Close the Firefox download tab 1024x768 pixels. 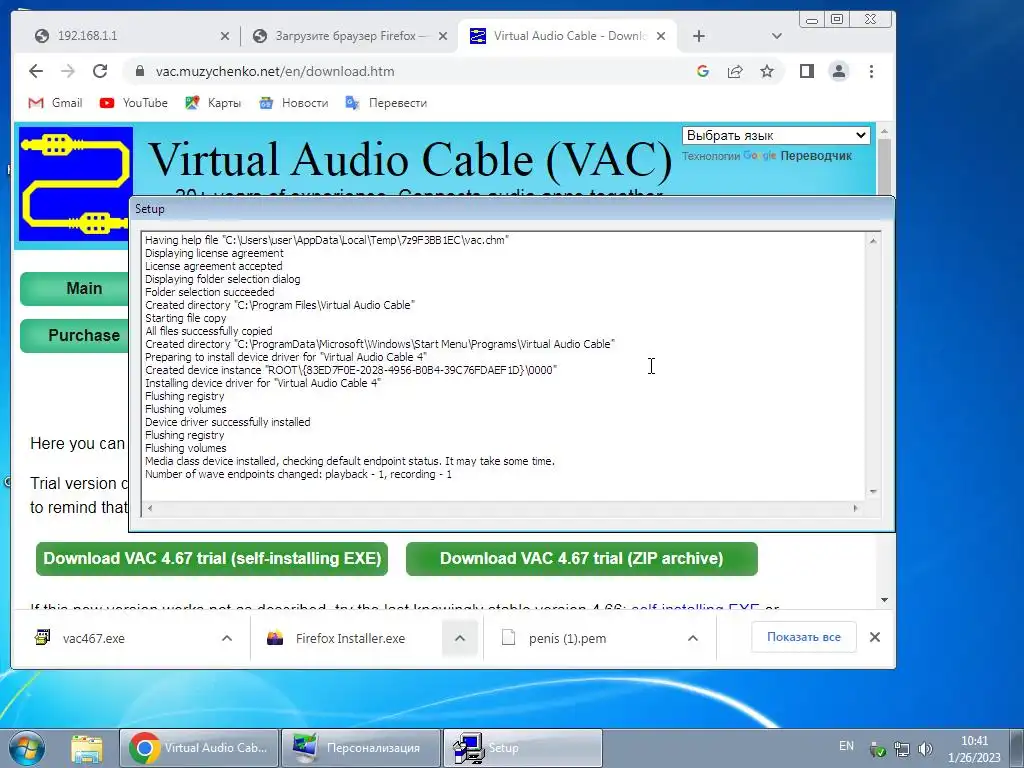tap(443, 36)
